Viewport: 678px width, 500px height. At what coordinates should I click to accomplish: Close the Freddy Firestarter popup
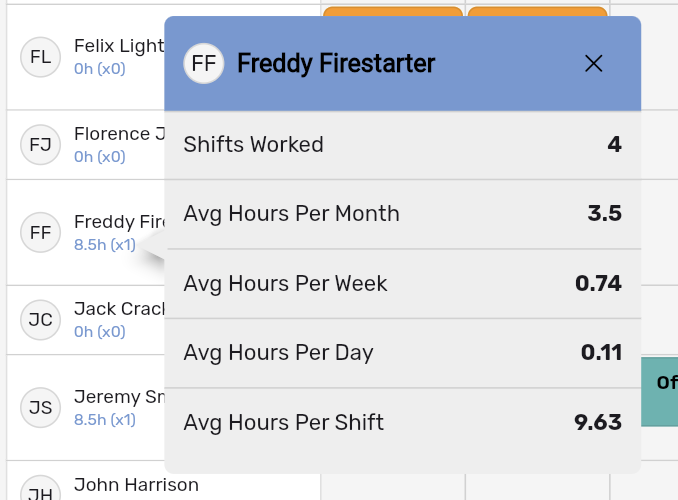(593, 64)
